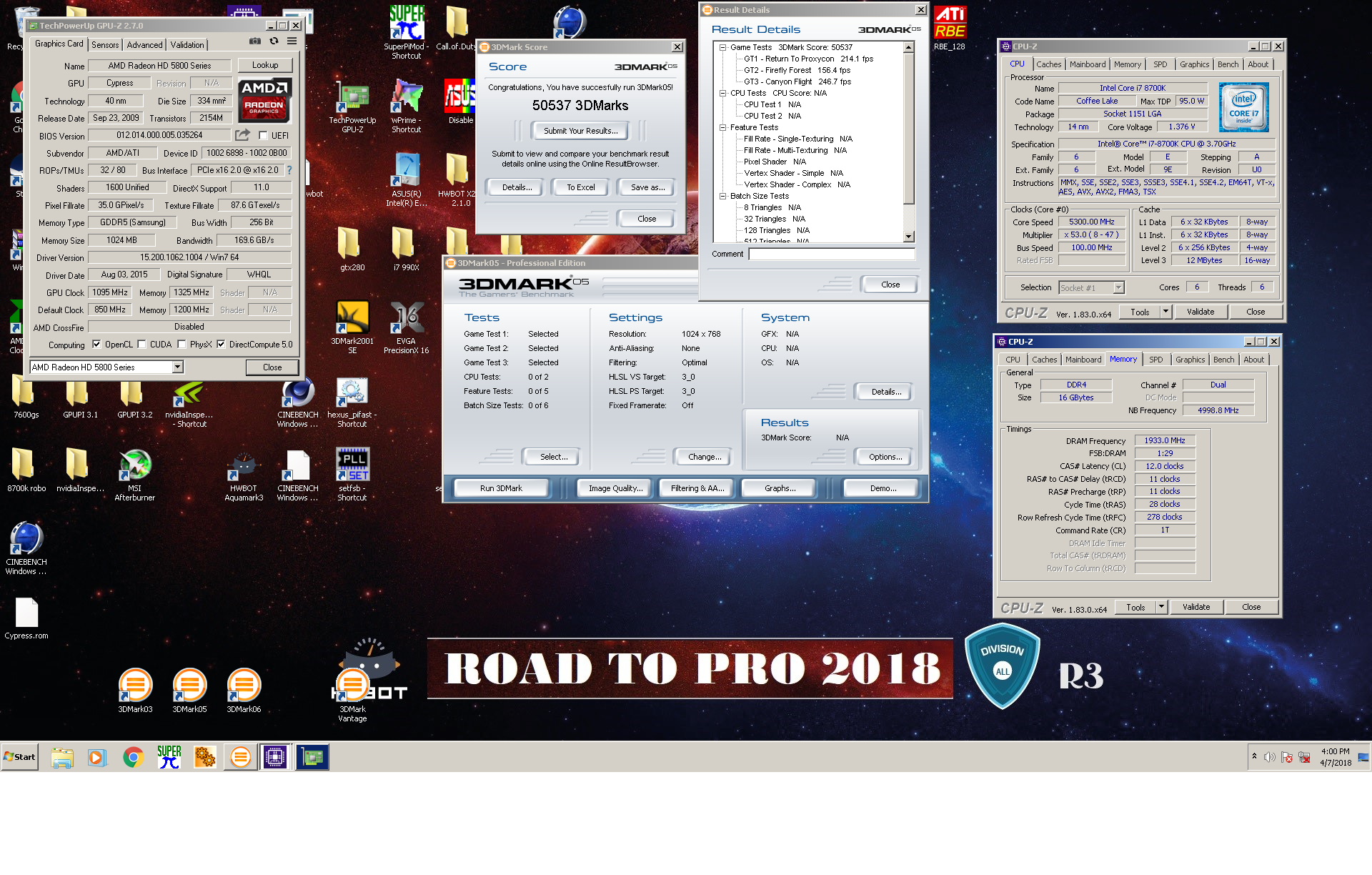Click the GPU-Z screenshot camera icon
The image size is (1372, 875).
pos(254,41)
